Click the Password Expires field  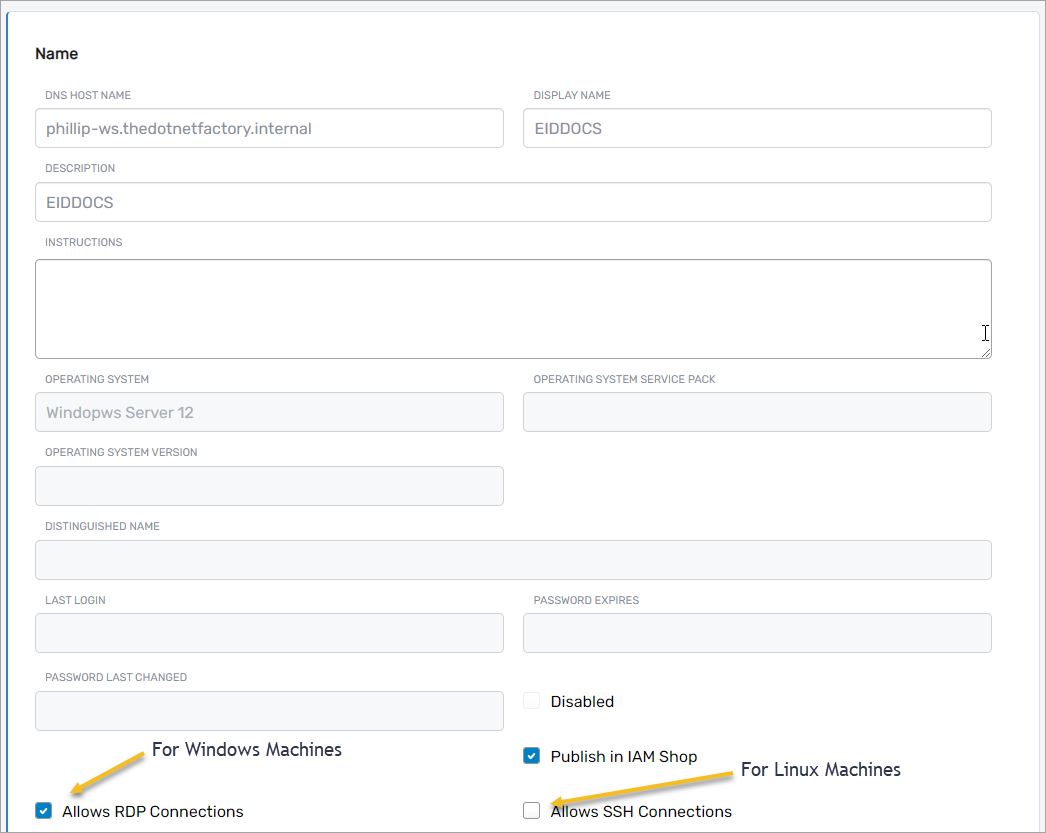(757, 633)
